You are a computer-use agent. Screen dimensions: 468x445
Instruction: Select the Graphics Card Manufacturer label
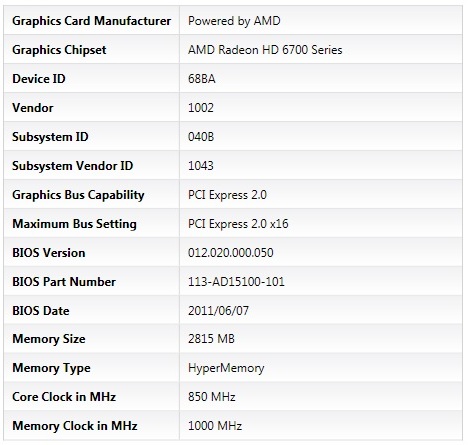91,21
